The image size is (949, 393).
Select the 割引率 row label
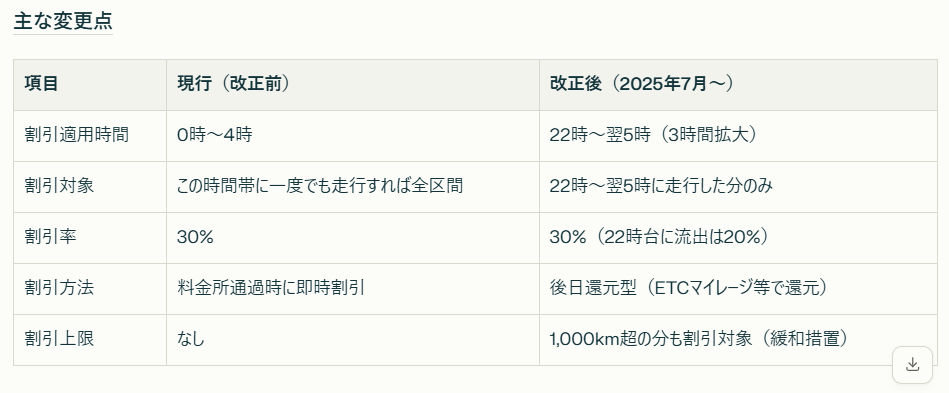coord(51,236)
